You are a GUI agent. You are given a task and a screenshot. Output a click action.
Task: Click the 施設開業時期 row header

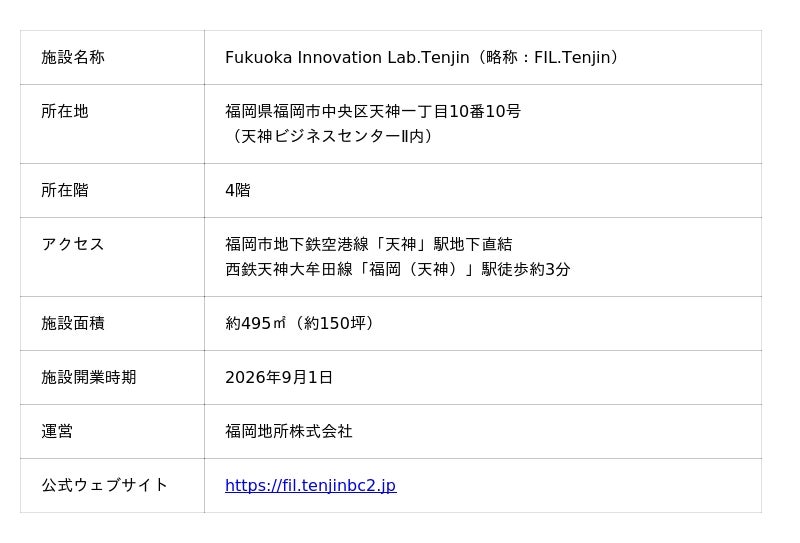point(112,378)
